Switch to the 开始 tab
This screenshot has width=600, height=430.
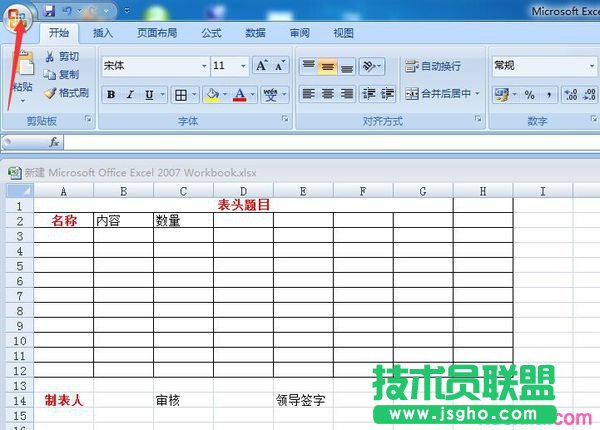(x=59, y=33)
